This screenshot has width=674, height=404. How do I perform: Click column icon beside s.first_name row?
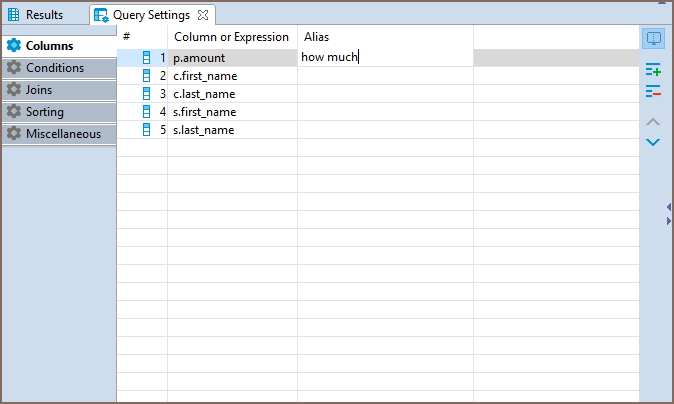(147, 112)
